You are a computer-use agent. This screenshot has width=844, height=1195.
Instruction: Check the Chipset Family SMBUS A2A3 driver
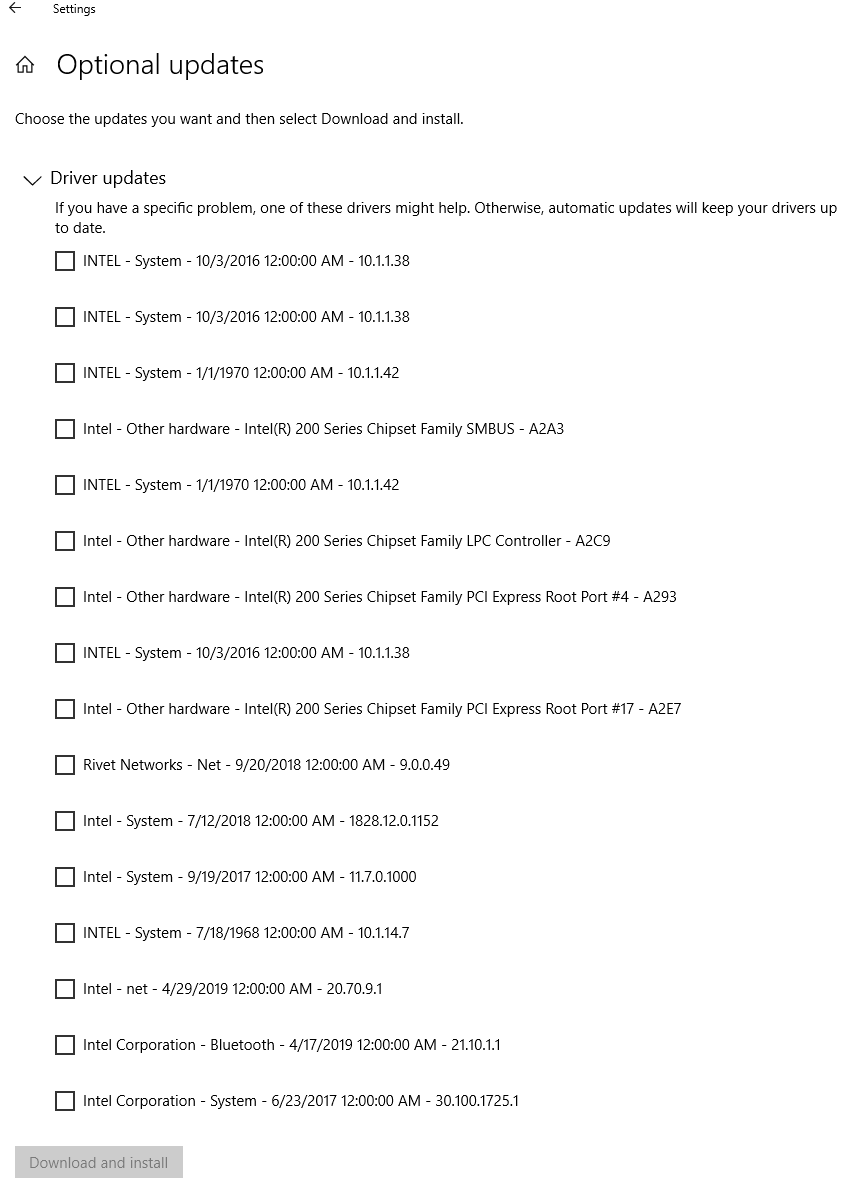pyautogui.click(x=65, y=429)
